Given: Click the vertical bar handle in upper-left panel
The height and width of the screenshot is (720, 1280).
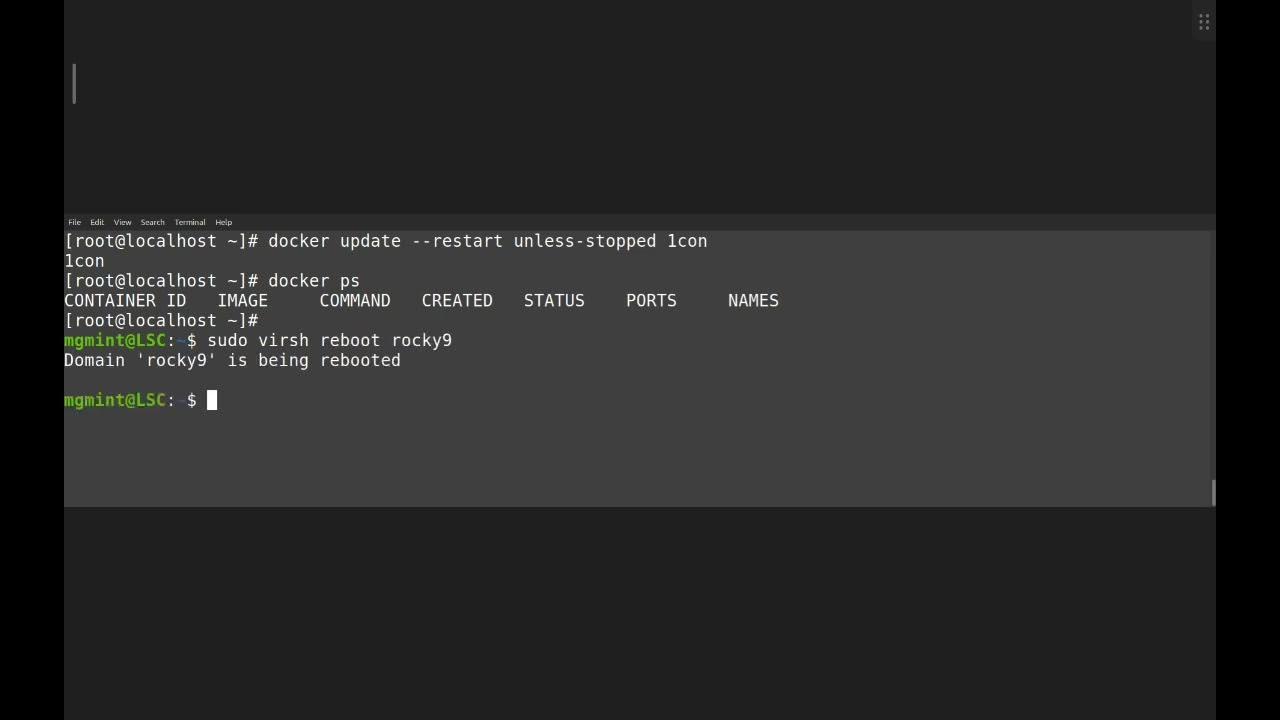Looking at the screenshot, I should [x=74, y=83].
